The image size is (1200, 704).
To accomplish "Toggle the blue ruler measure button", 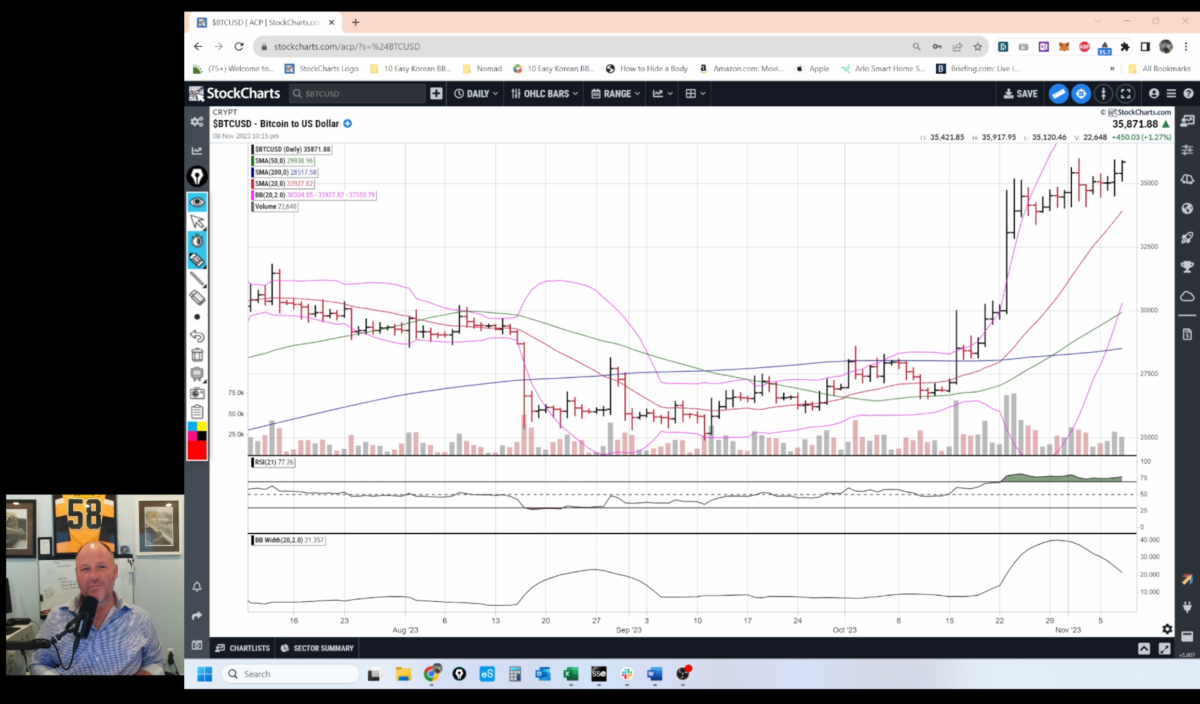I will (x=1058, y=93).
